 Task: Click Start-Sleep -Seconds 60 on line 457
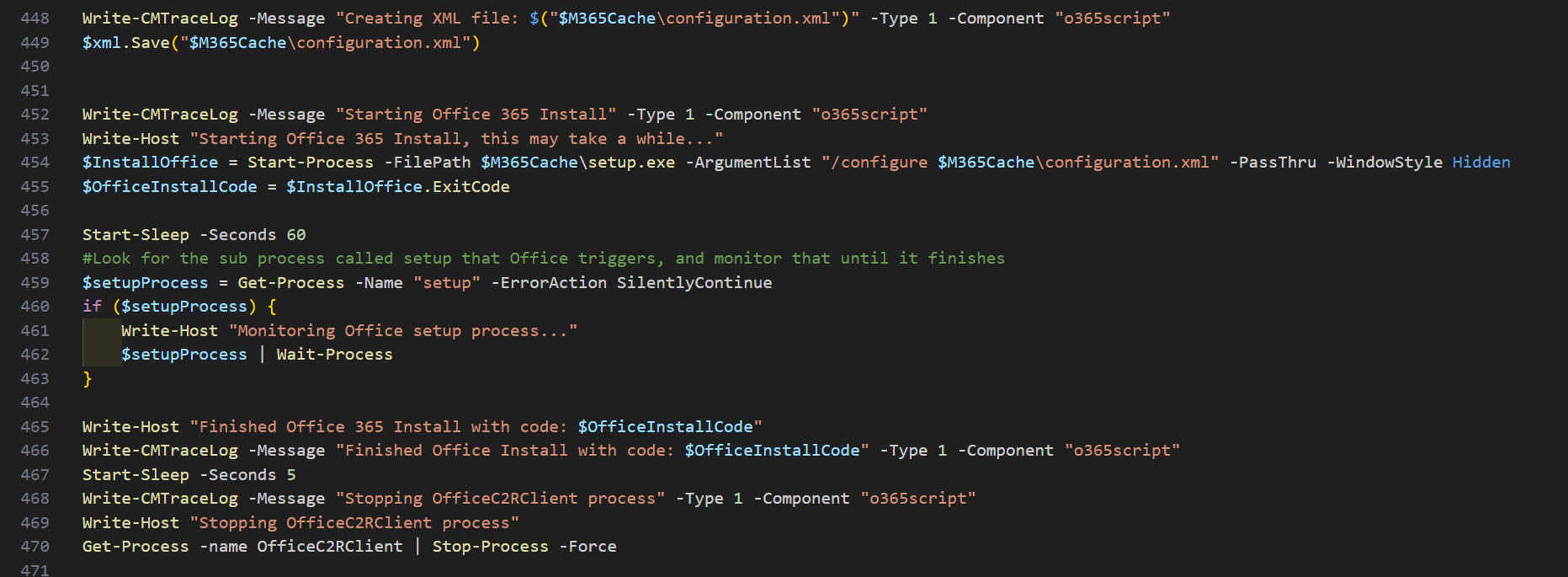(194, 235)
